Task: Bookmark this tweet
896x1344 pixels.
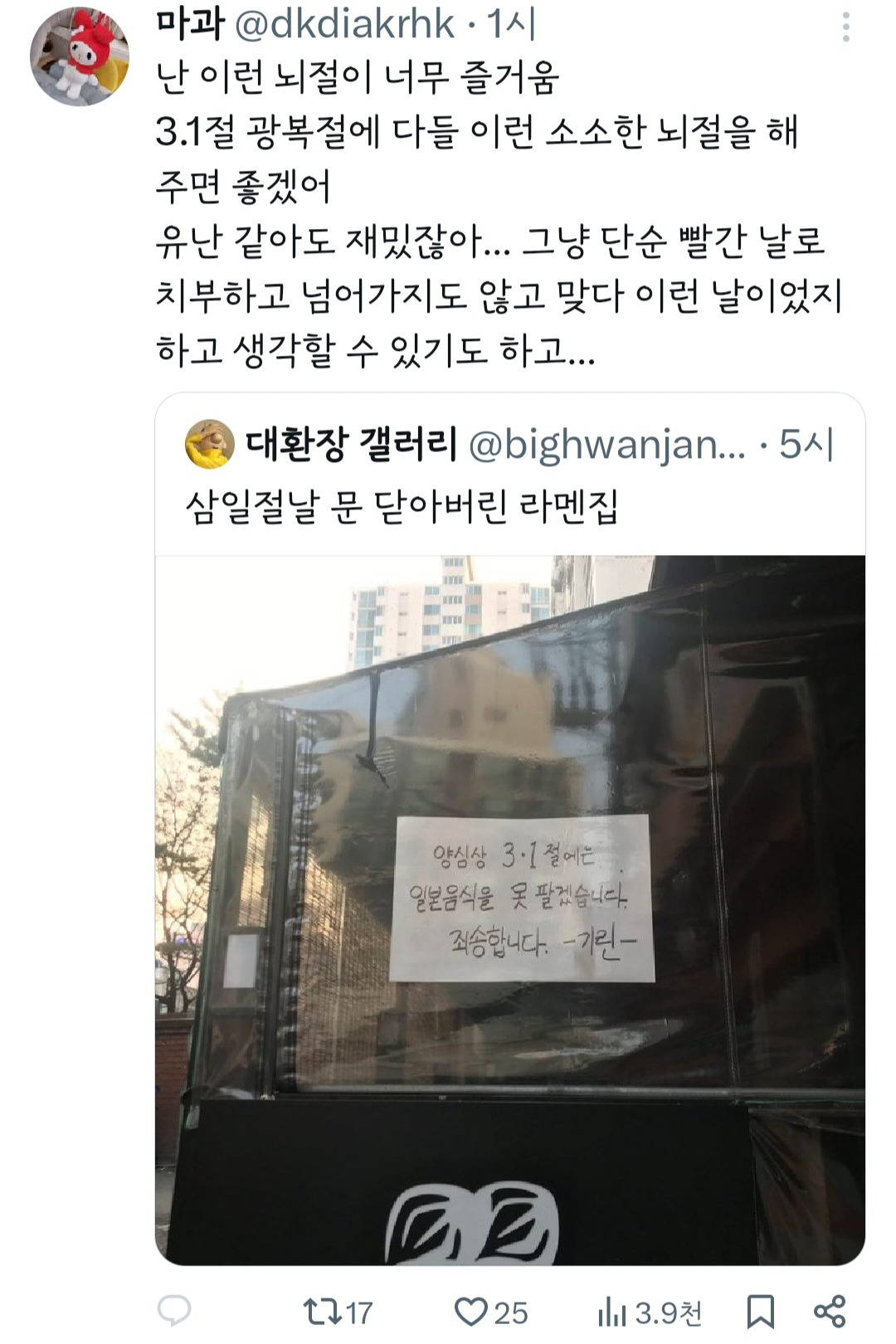Action: coord(760,1312)
